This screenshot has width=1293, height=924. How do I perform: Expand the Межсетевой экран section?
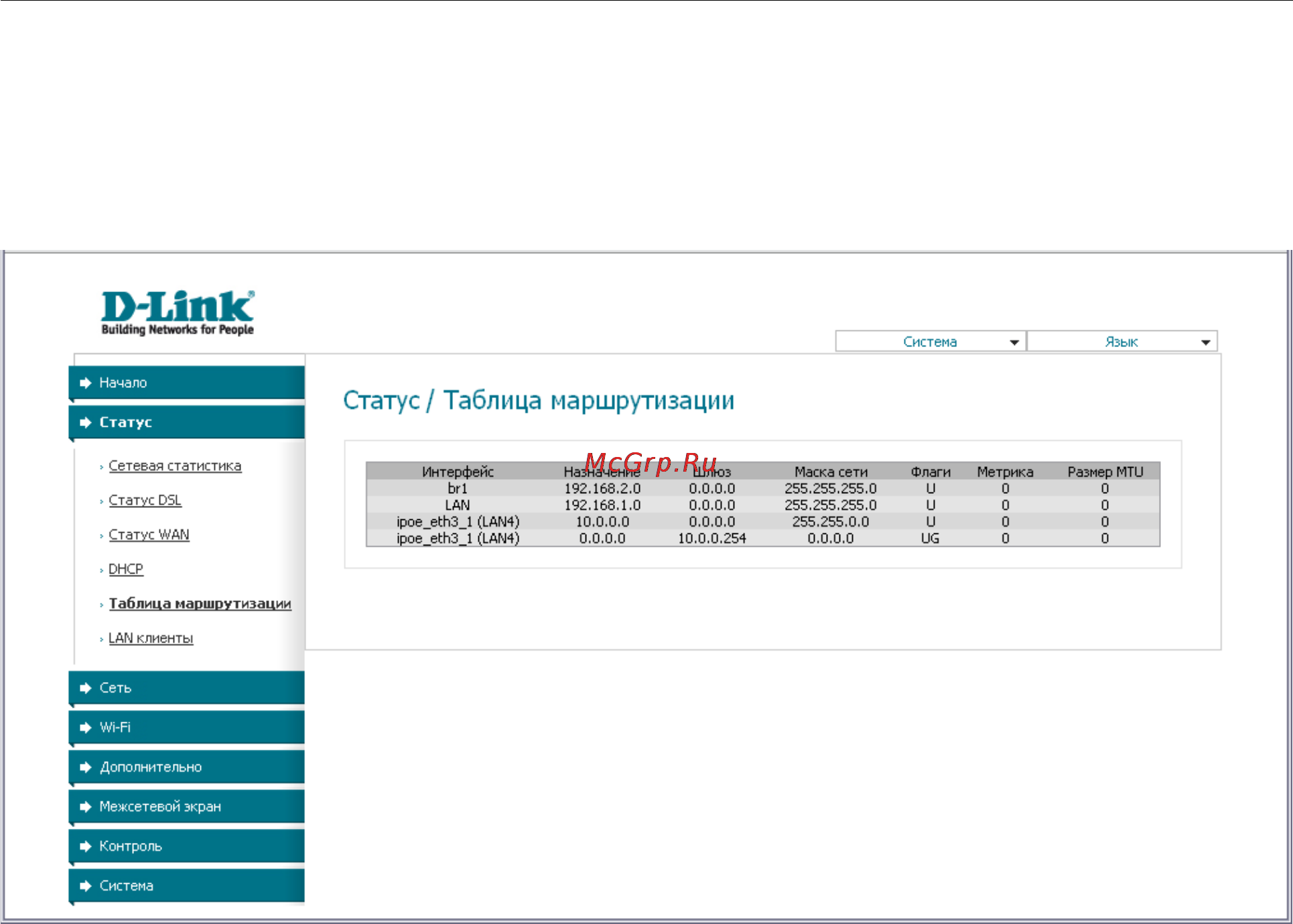[187, 806]
